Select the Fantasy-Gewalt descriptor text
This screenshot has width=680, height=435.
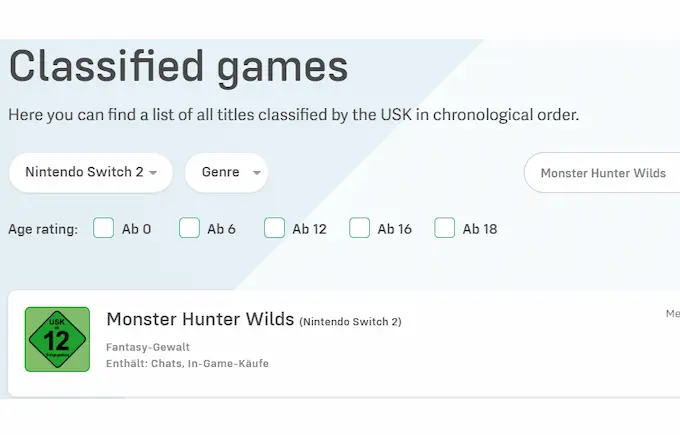(x=148, y=347)
